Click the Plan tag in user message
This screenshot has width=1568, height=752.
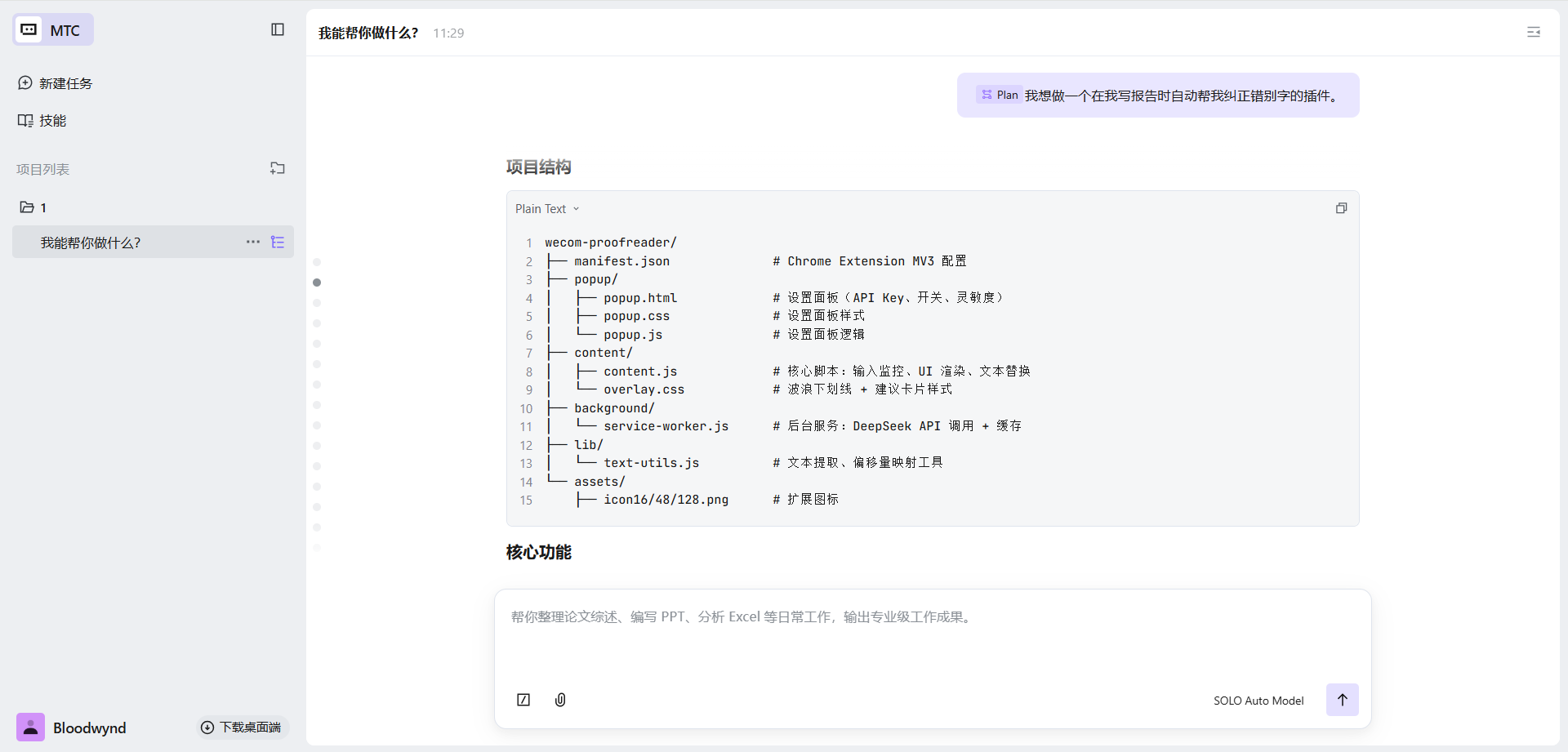click(x=1000, y=96)
